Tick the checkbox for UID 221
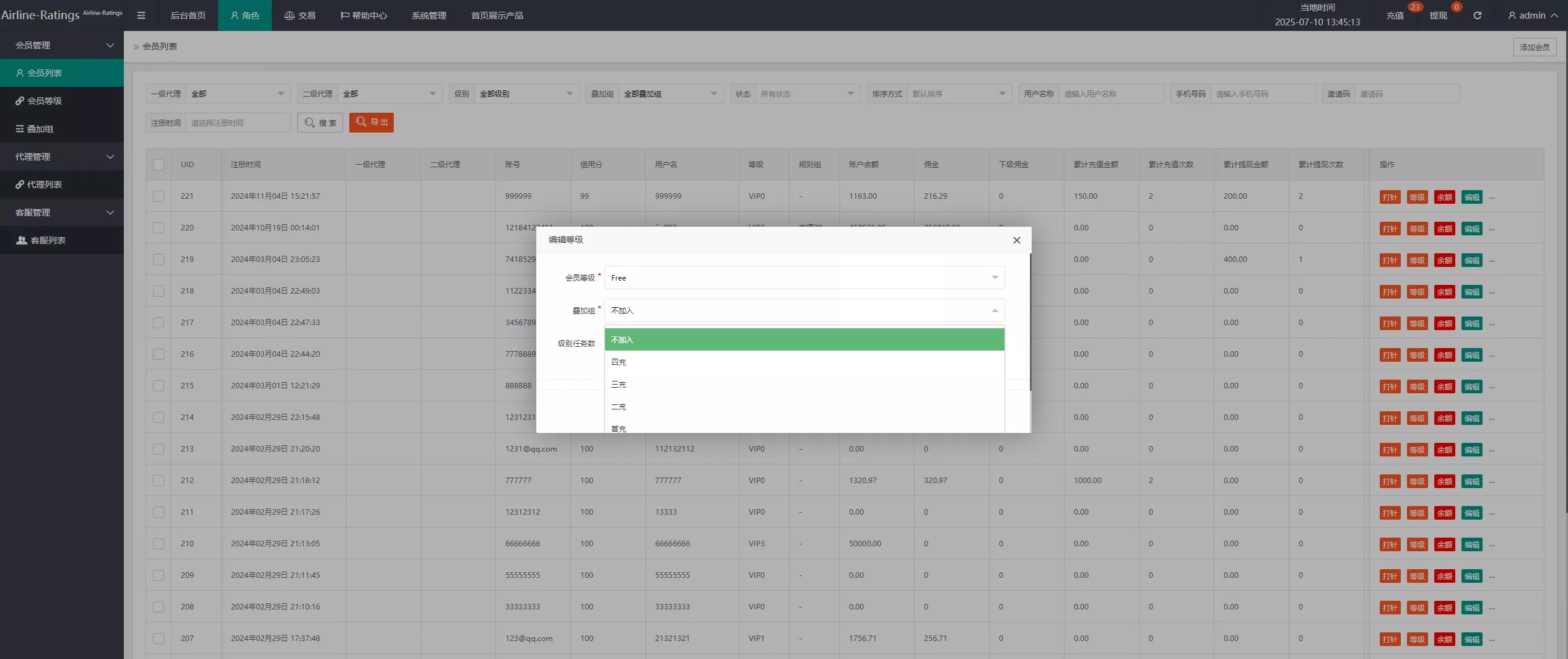 tap(159, 196)
